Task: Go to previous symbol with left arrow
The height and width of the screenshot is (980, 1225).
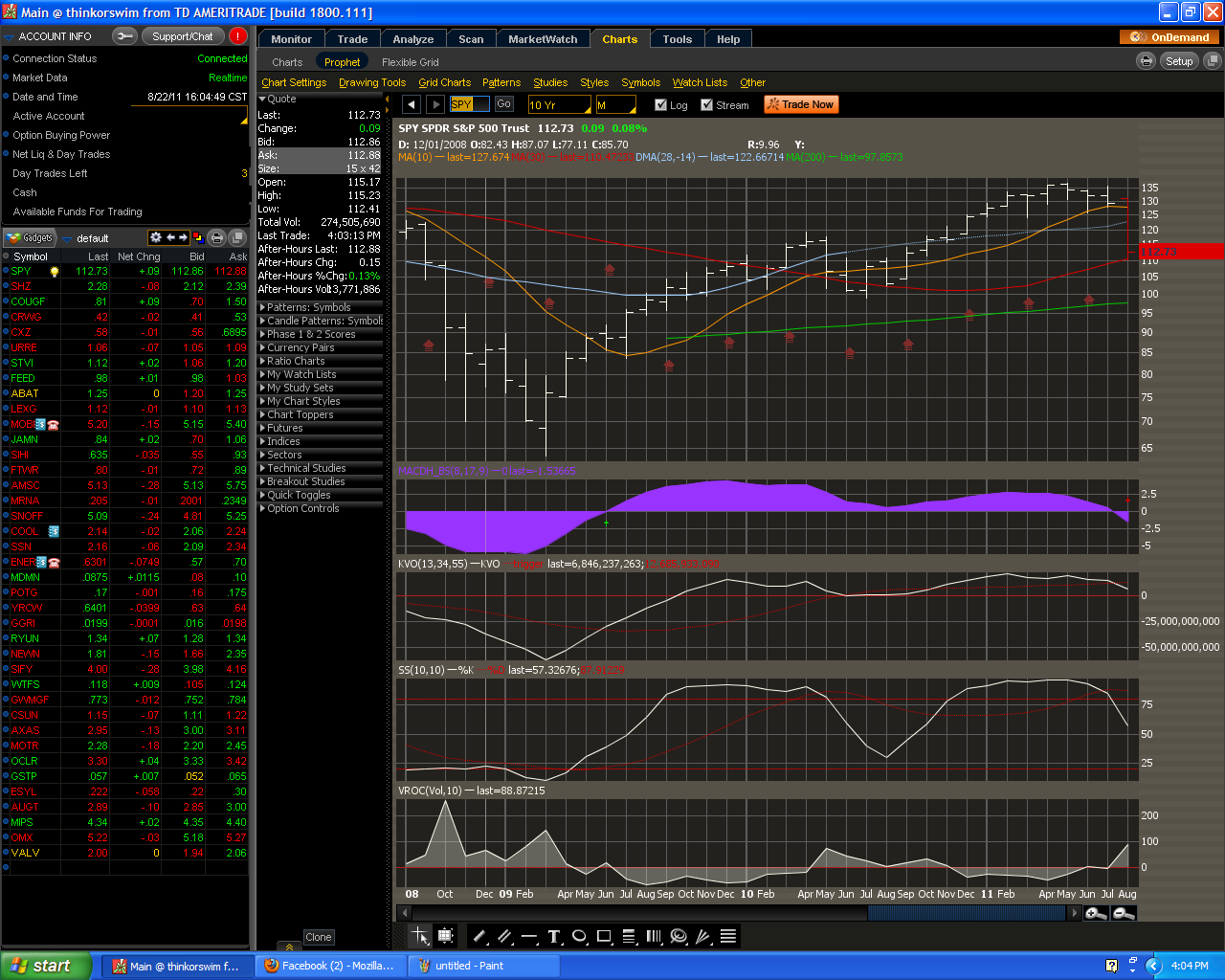Action: [411, 104]
